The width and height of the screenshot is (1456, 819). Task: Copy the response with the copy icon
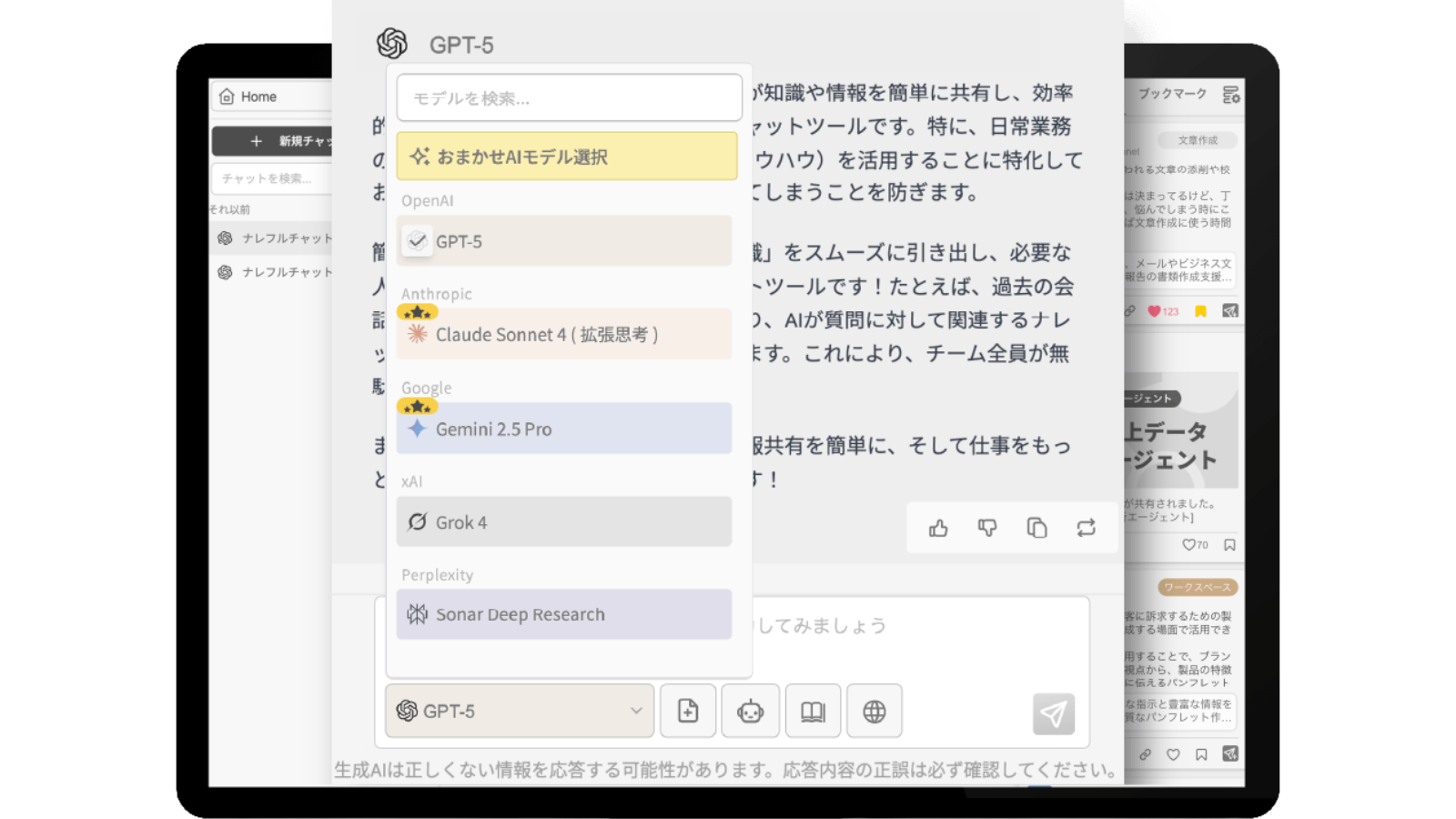pyautogui.click(x=1036, y=528)
